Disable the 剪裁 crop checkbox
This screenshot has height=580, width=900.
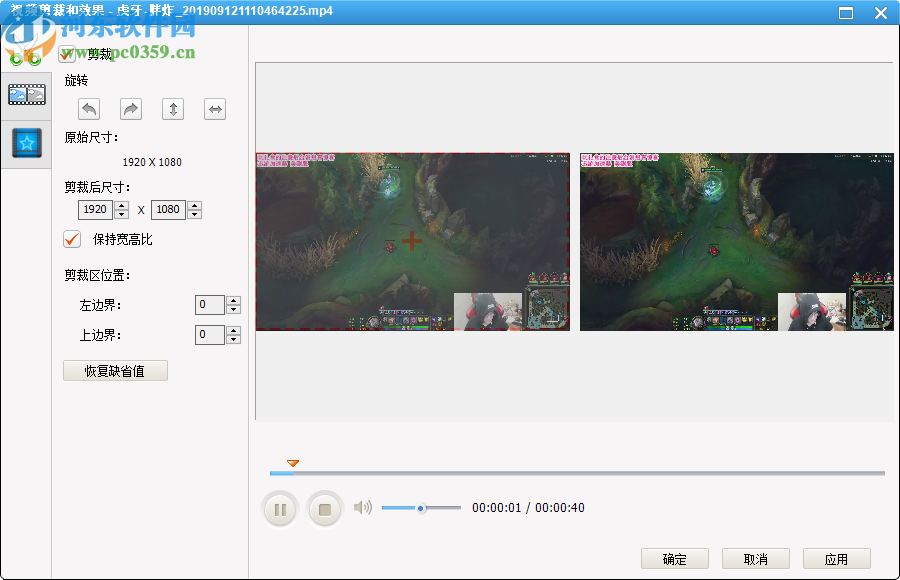coord(67,54)
